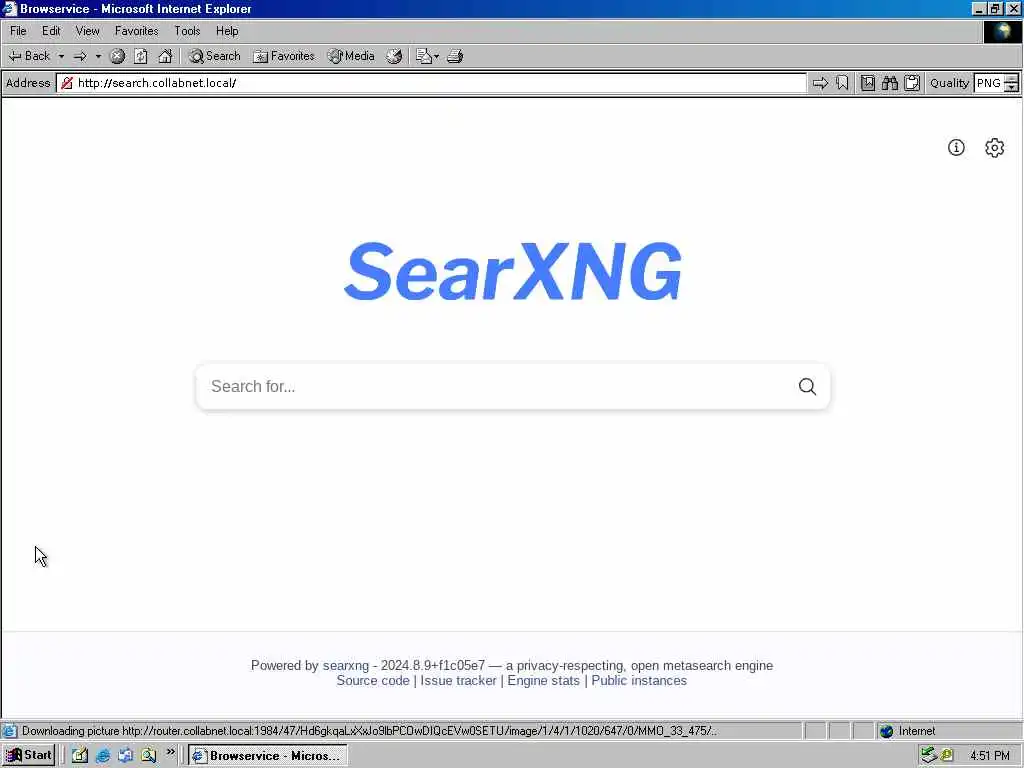Open the IE Search pane button
Image resolution: width=1024 pixels, height=768 pixels.
point(215,56)
